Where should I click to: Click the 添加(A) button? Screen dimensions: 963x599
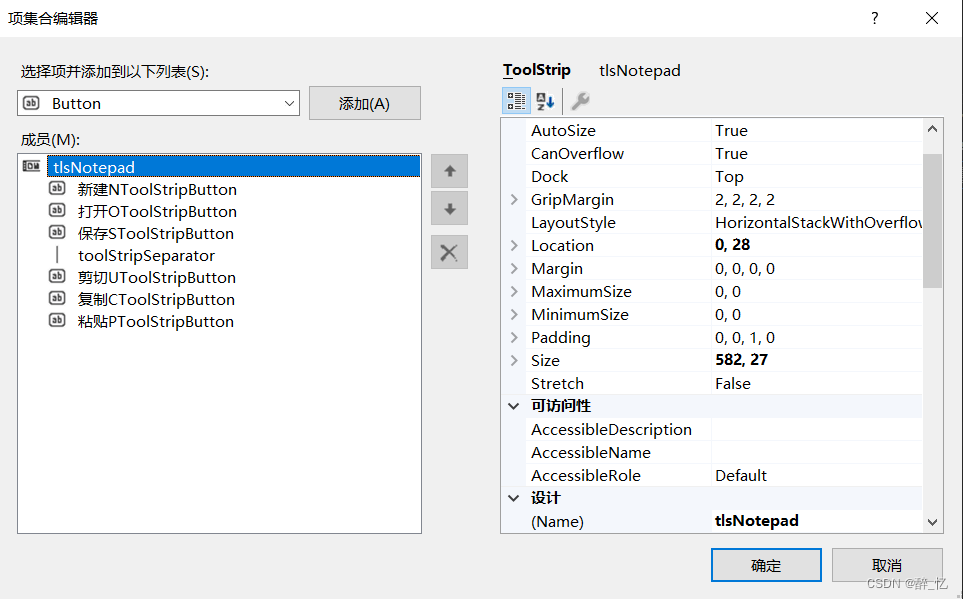tap(364, 103)
